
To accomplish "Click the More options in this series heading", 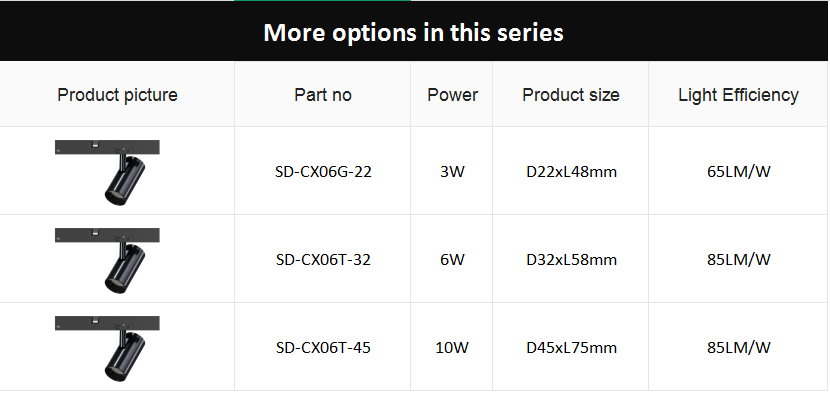I will tap(413, 32).
